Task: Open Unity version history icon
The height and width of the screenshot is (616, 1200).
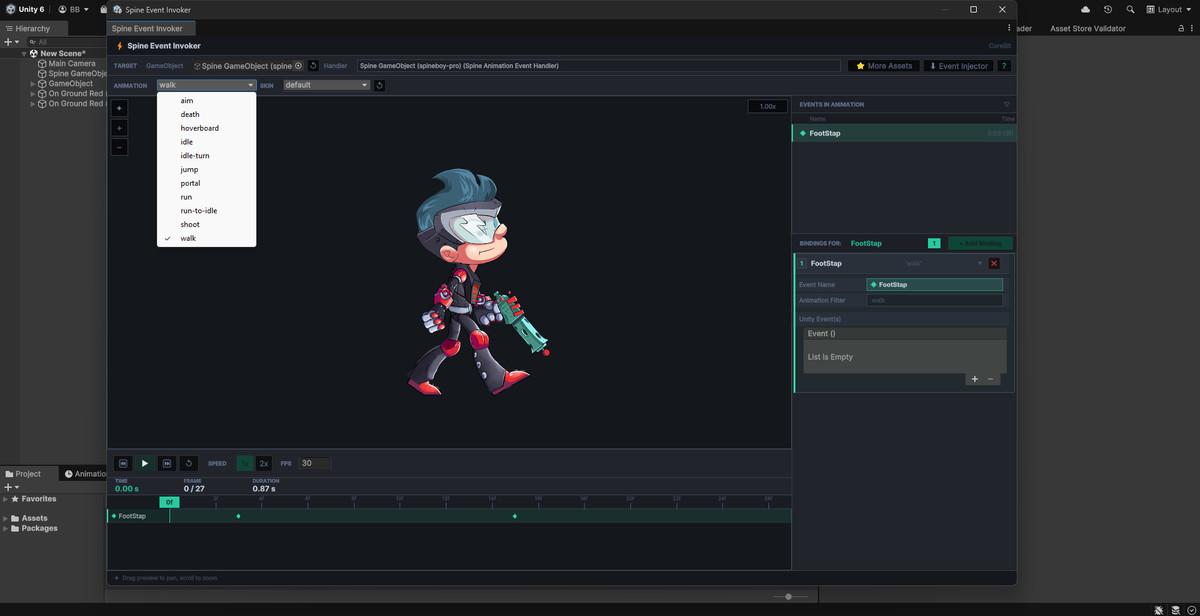Action: (1108, 9)
